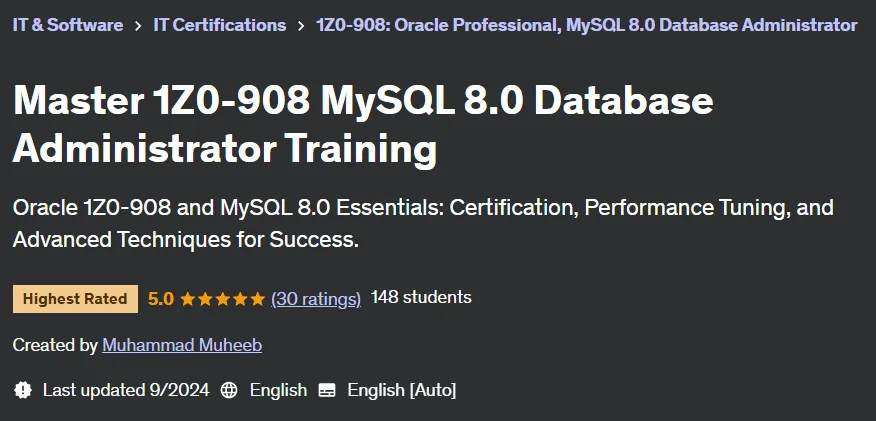Click the Highest Rated badge
Viewport: 876px width, 421px height.
pos(75,299)
